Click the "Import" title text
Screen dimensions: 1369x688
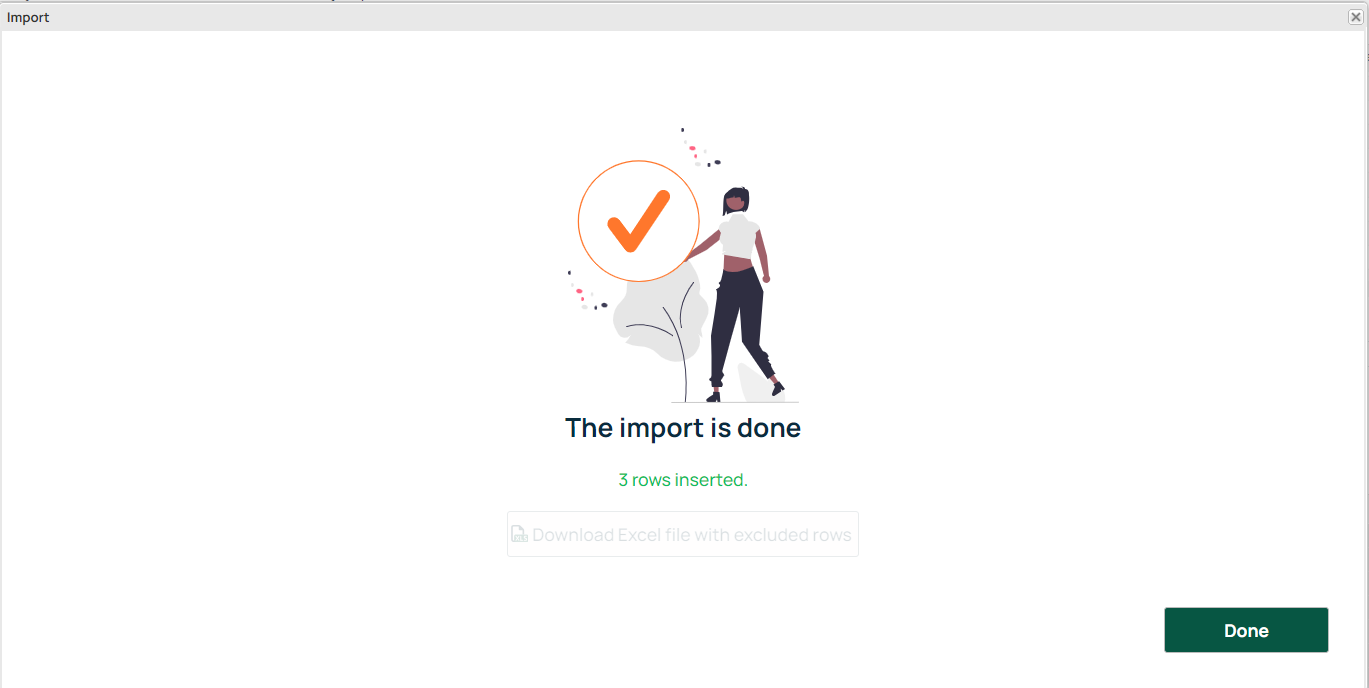[28, 17]
